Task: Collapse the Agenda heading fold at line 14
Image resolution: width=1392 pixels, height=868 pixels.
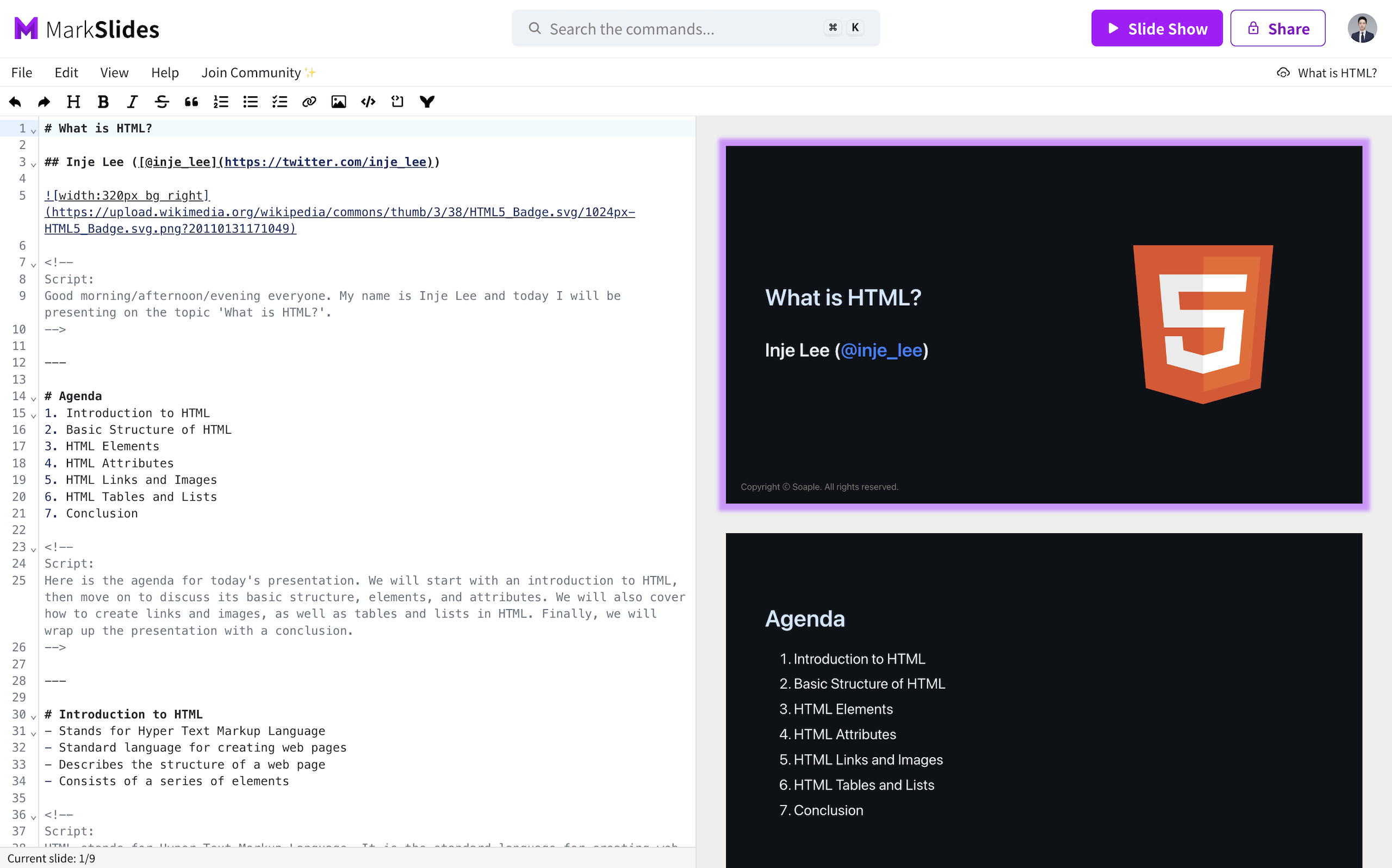Action: 33,398
